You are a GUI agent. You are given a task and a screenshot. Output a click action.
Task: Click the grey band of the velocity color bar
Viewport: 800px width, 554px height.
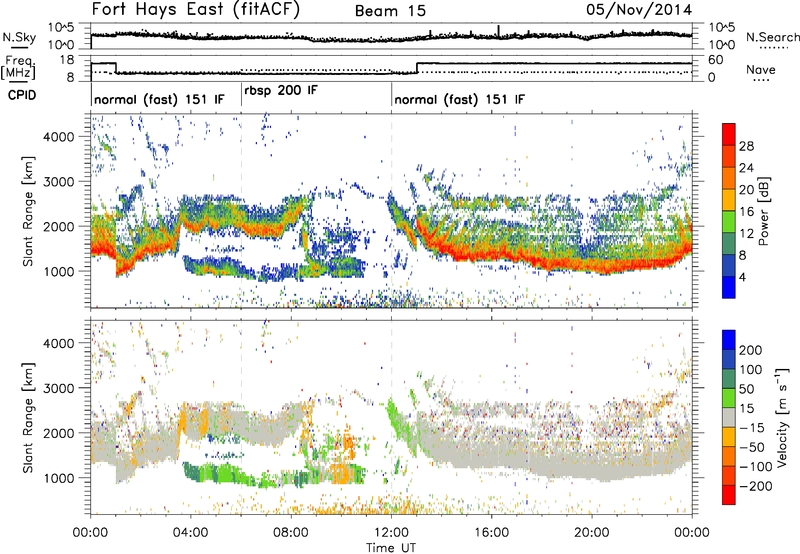coord(729,417)
